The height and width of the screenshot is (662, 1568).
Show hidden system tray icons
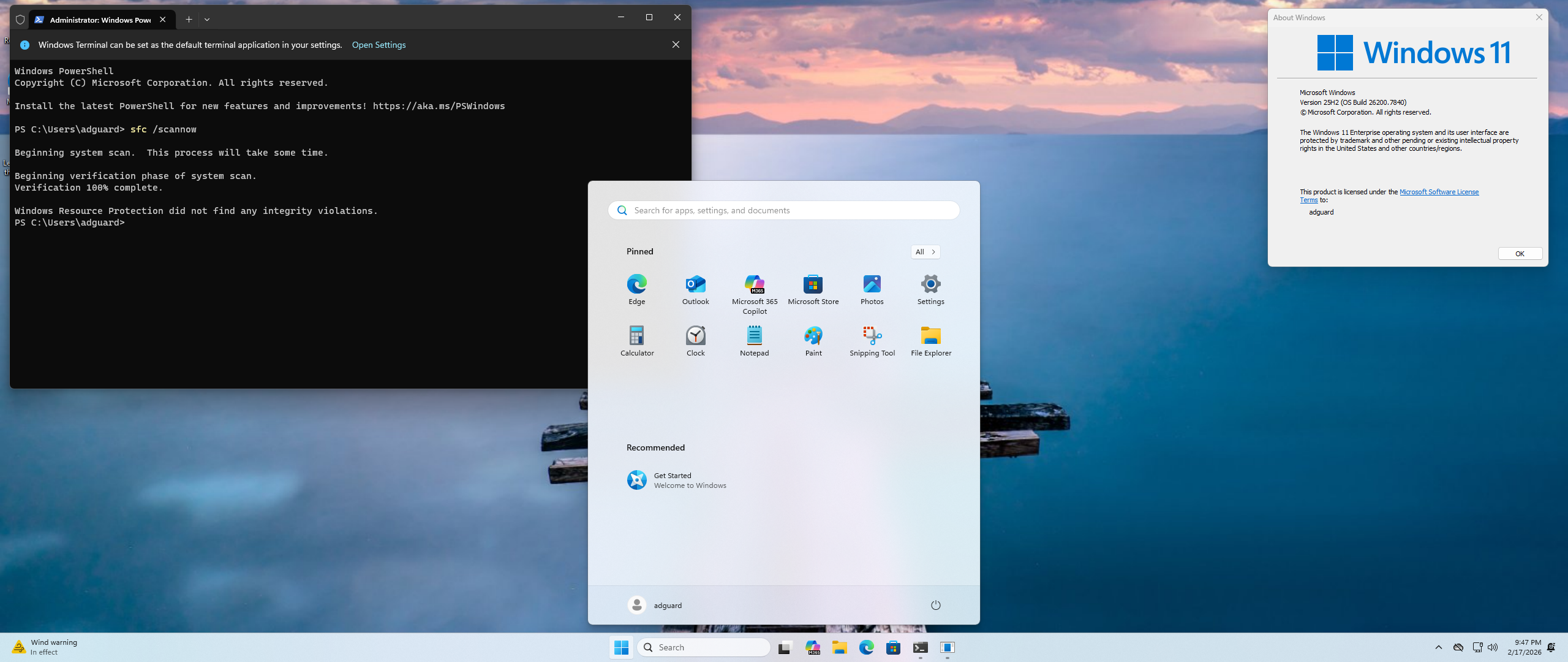(x=1438, y=647)
